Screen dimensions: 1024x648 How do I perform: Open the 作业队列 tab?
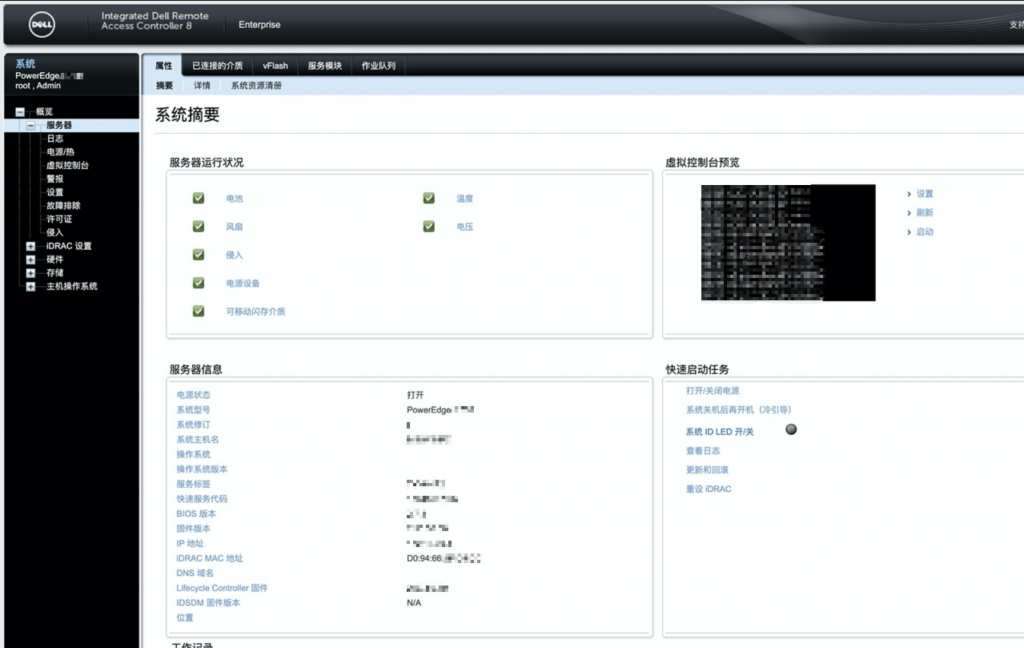[378, 66]
